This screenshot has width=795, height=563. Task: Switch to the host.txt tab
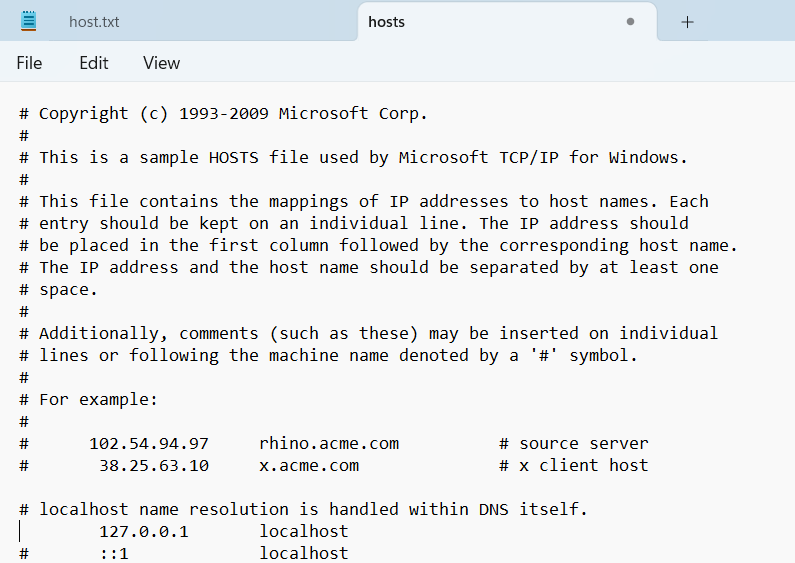tap(94, 22)
